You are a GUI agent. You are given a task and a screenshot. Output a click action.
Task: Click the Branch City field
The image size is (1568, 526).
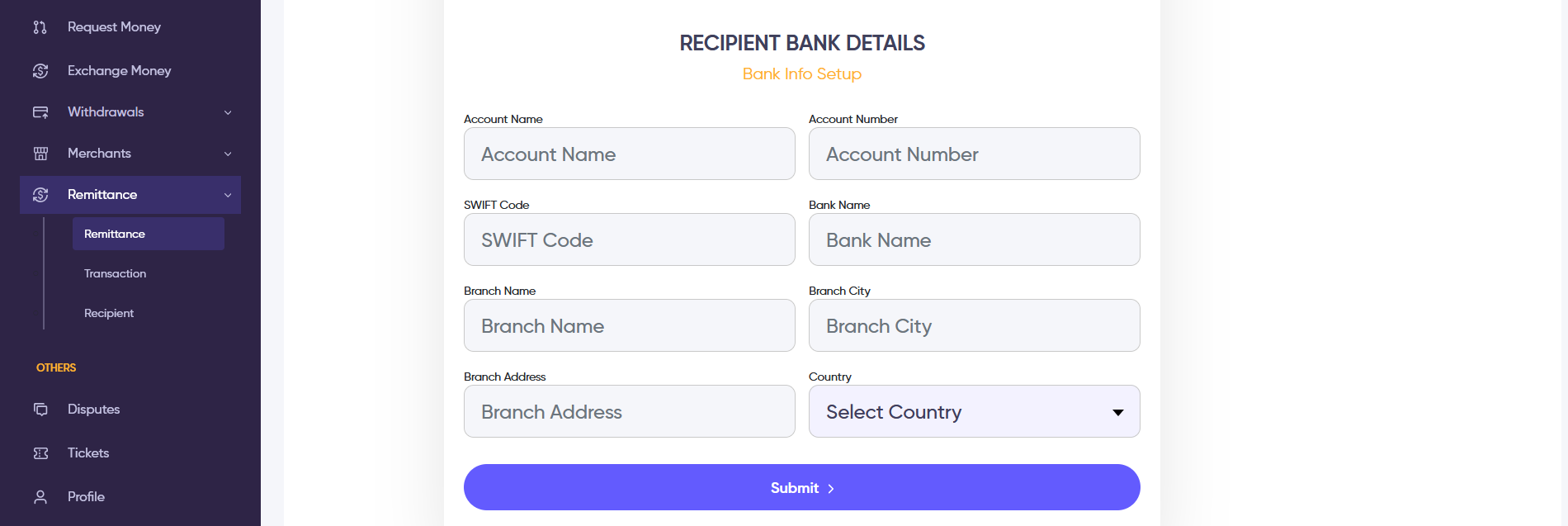974,325
